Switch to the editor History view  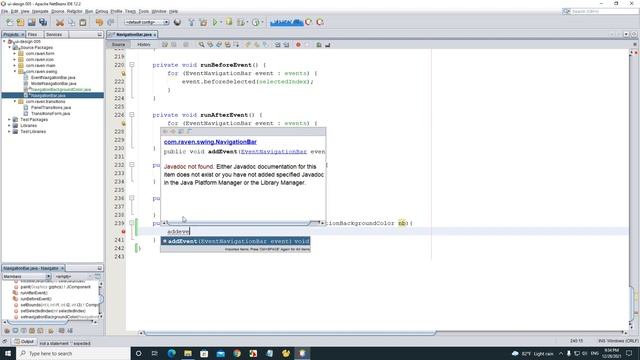[x=144, y=44]
